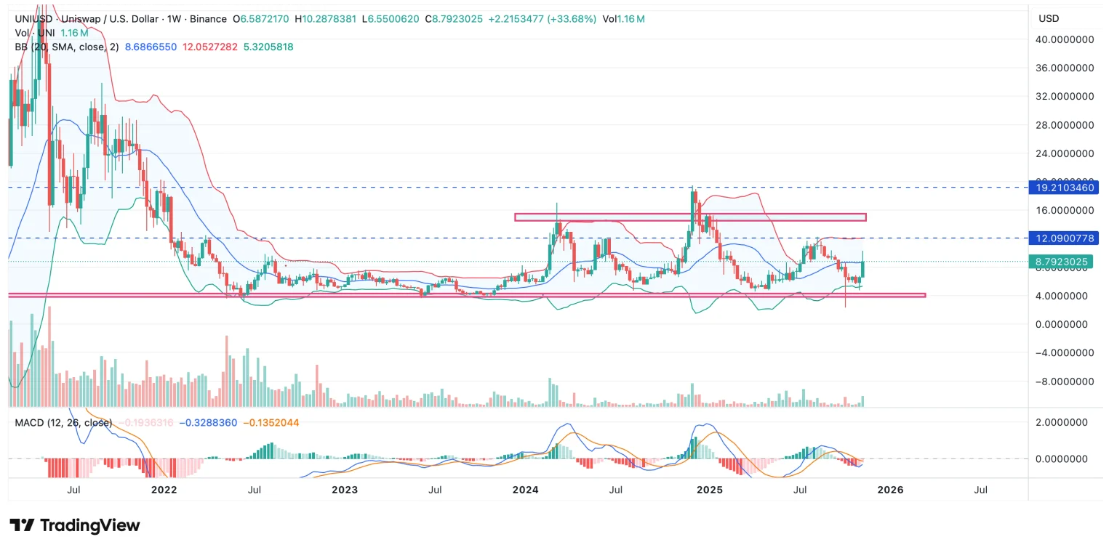Screen dimensions: 1107x542
Task: Click the 2023 label on time axis
Action: 345,490
